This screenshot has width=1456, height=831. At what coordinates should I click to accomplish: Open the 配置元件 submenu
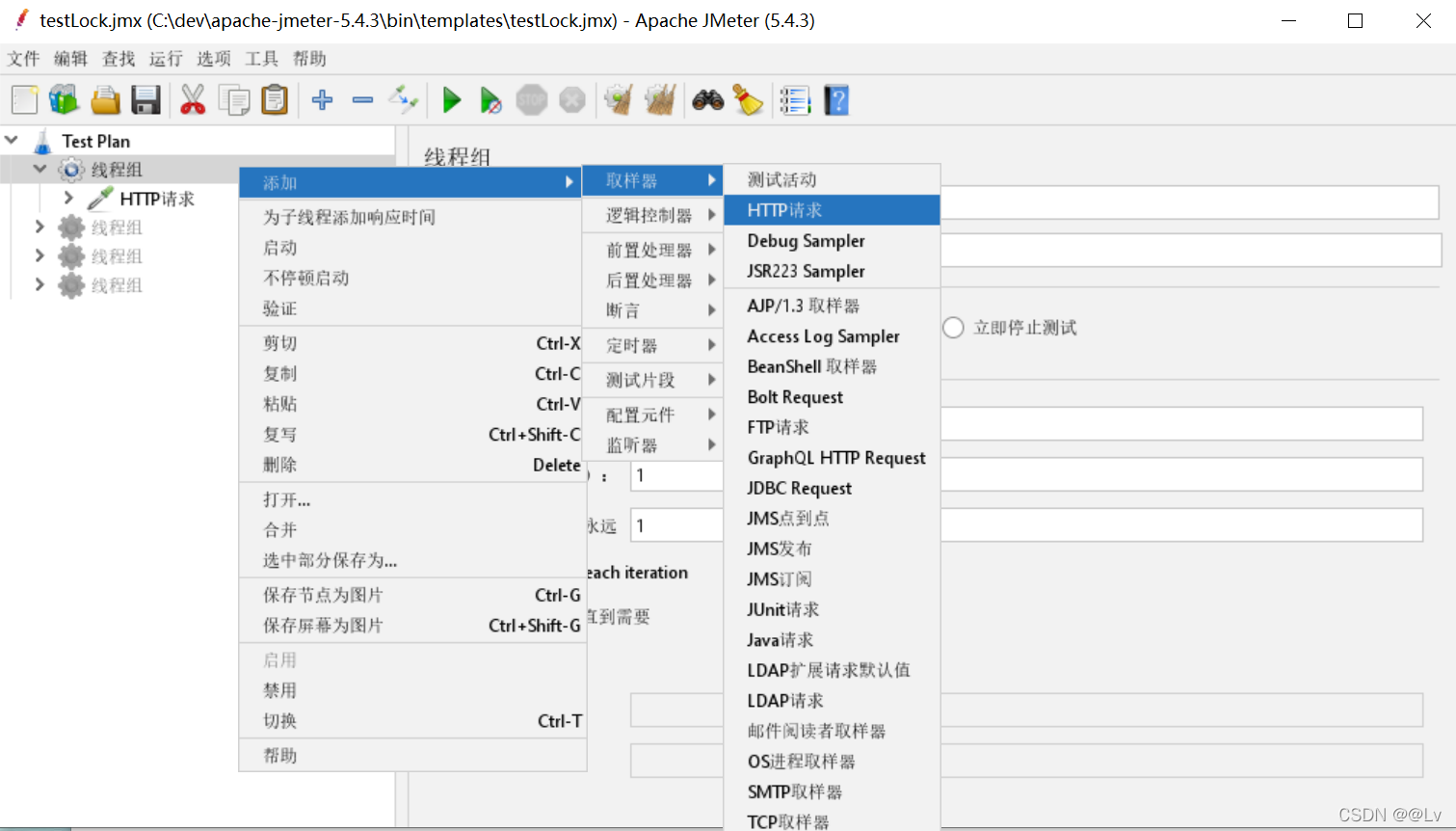[652, 415]
